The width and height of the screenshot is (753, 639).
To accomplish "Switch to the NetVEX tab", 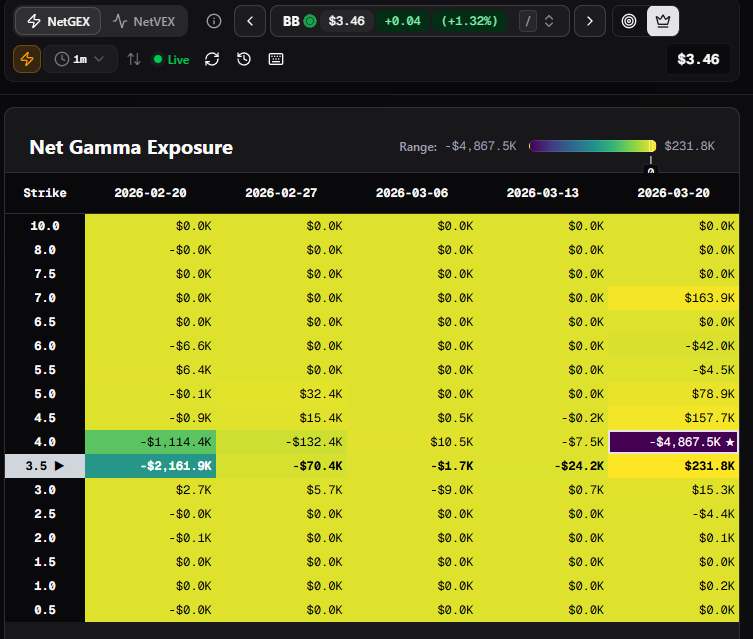I will 144,21.
